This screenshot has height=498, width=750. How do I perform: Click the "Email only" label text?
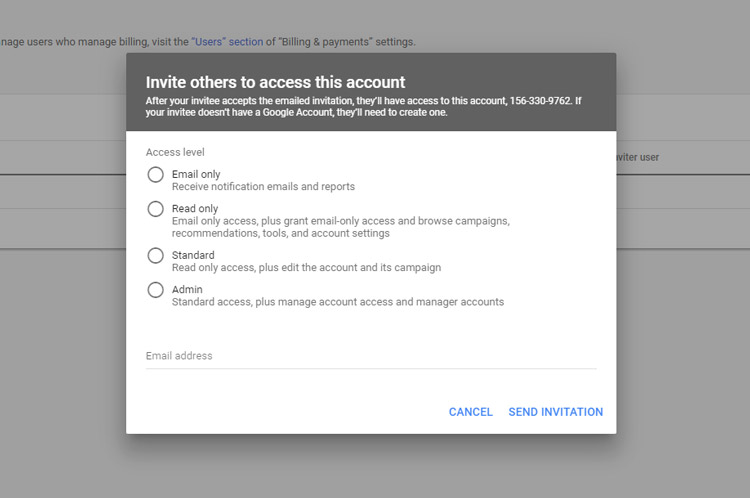coord(196,174)
